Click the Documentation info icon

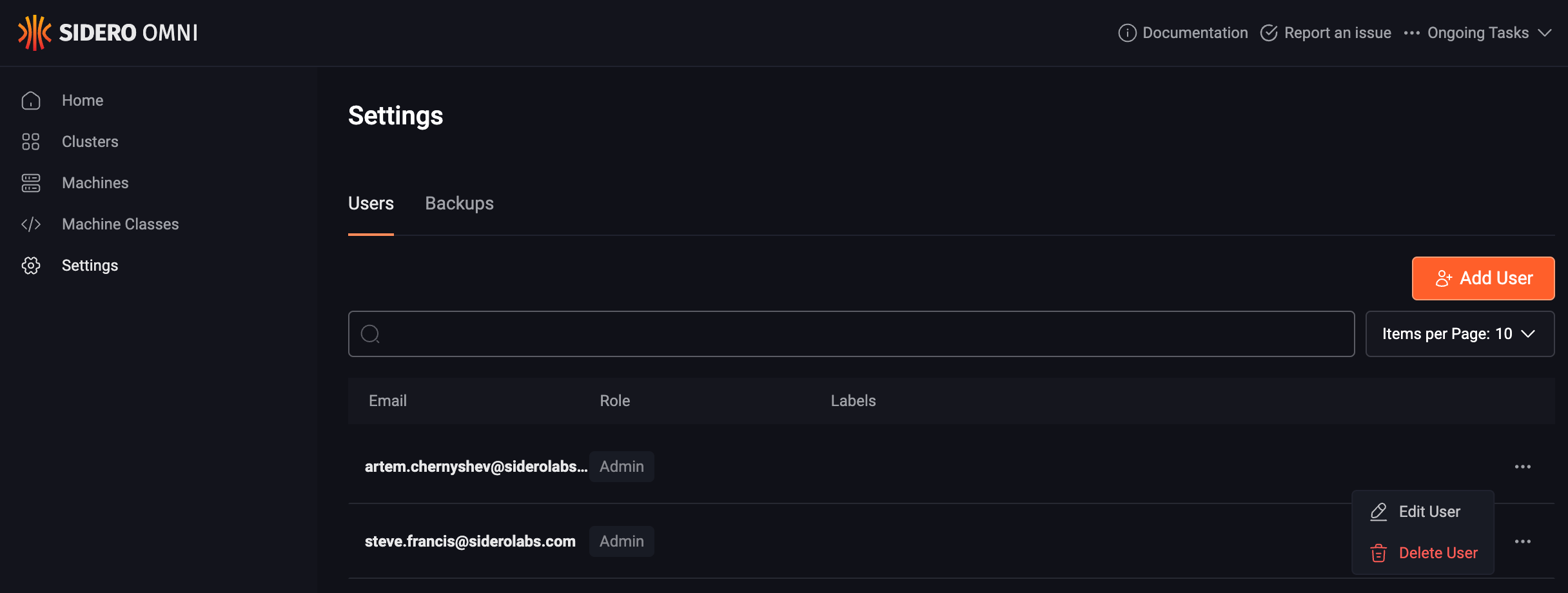(1127, 33)
